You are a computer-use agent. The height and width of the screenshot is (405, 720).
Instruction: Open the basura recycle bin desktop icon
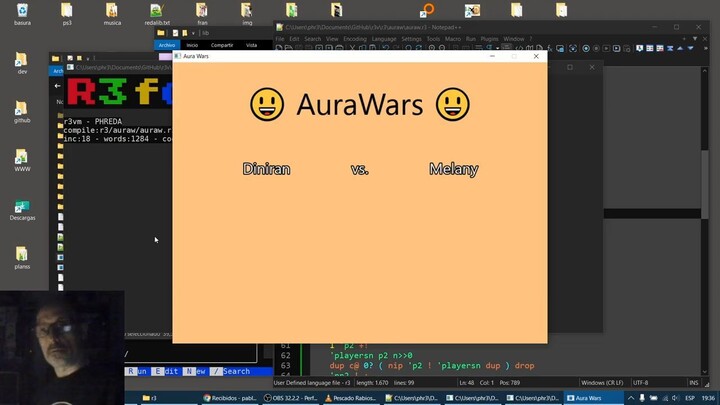pyautogui.click(x=22, y=14)
